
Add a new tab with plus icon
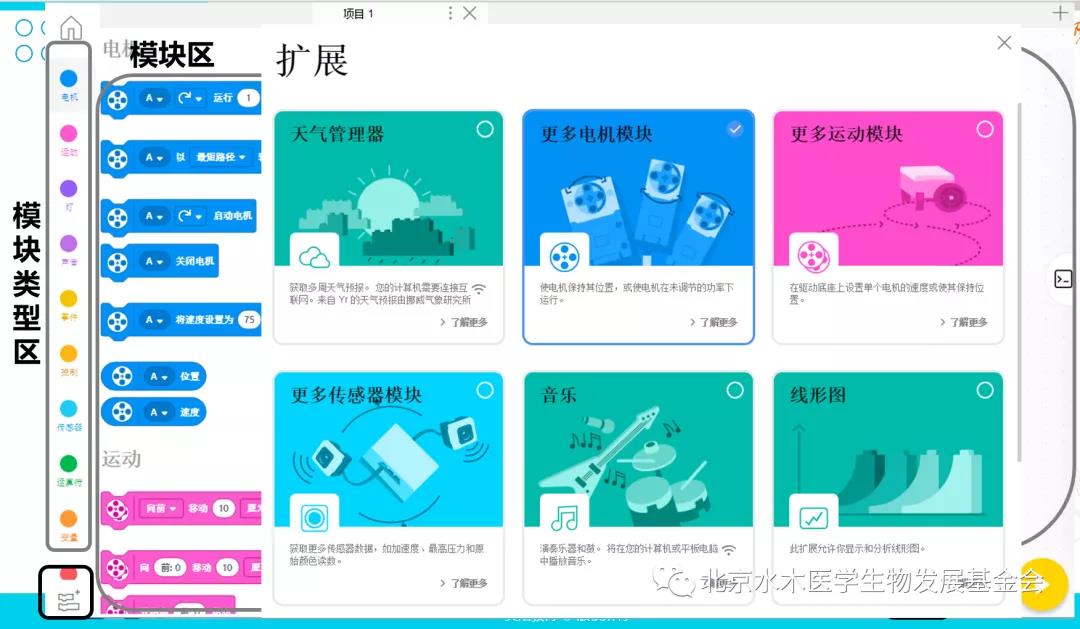click(x=1060, y=13)
